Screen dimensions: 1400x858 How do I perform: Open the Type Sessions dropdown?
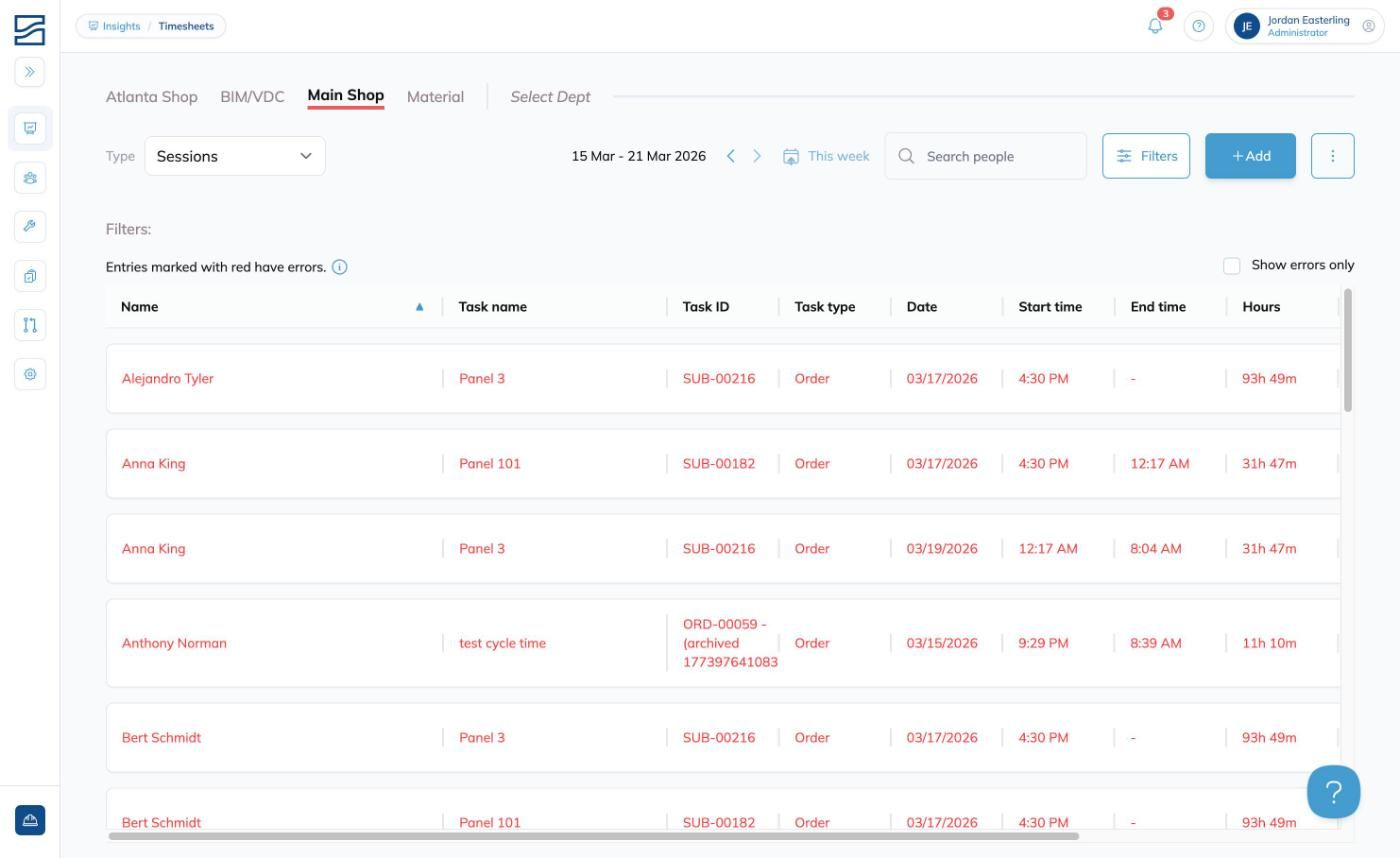click(x=235, y=156)
